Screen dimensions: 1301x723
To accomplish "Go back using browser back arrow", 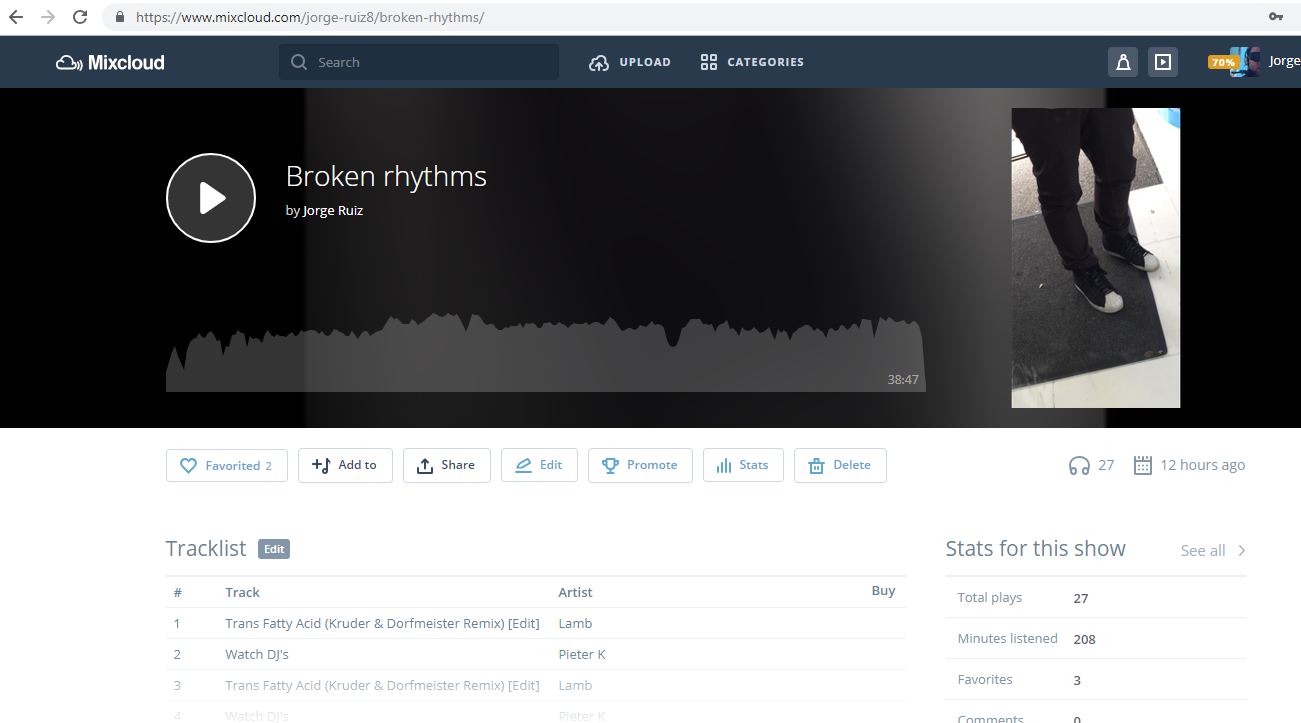I will pos(16,17).
